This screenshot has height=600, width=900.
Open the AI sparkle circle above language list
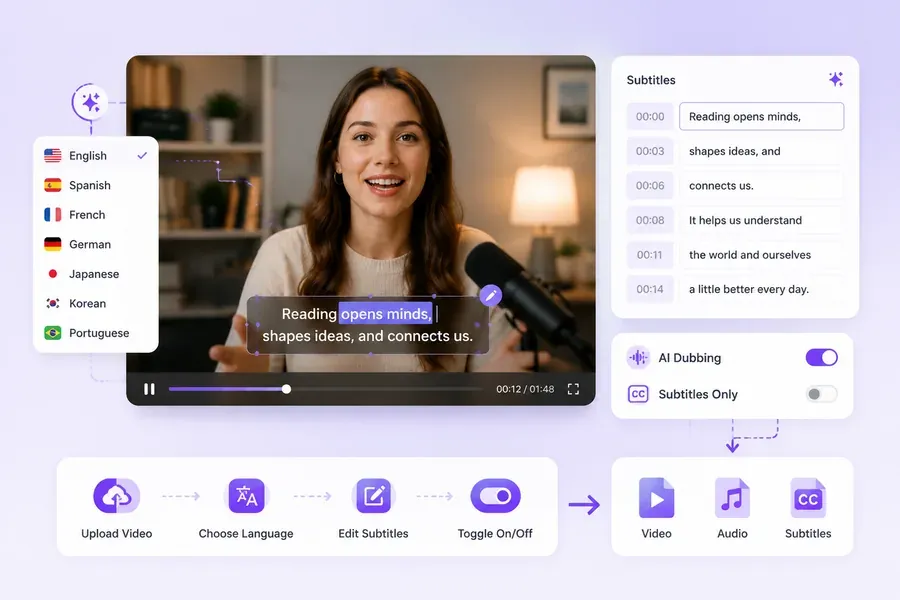click(x=90, y=102)
